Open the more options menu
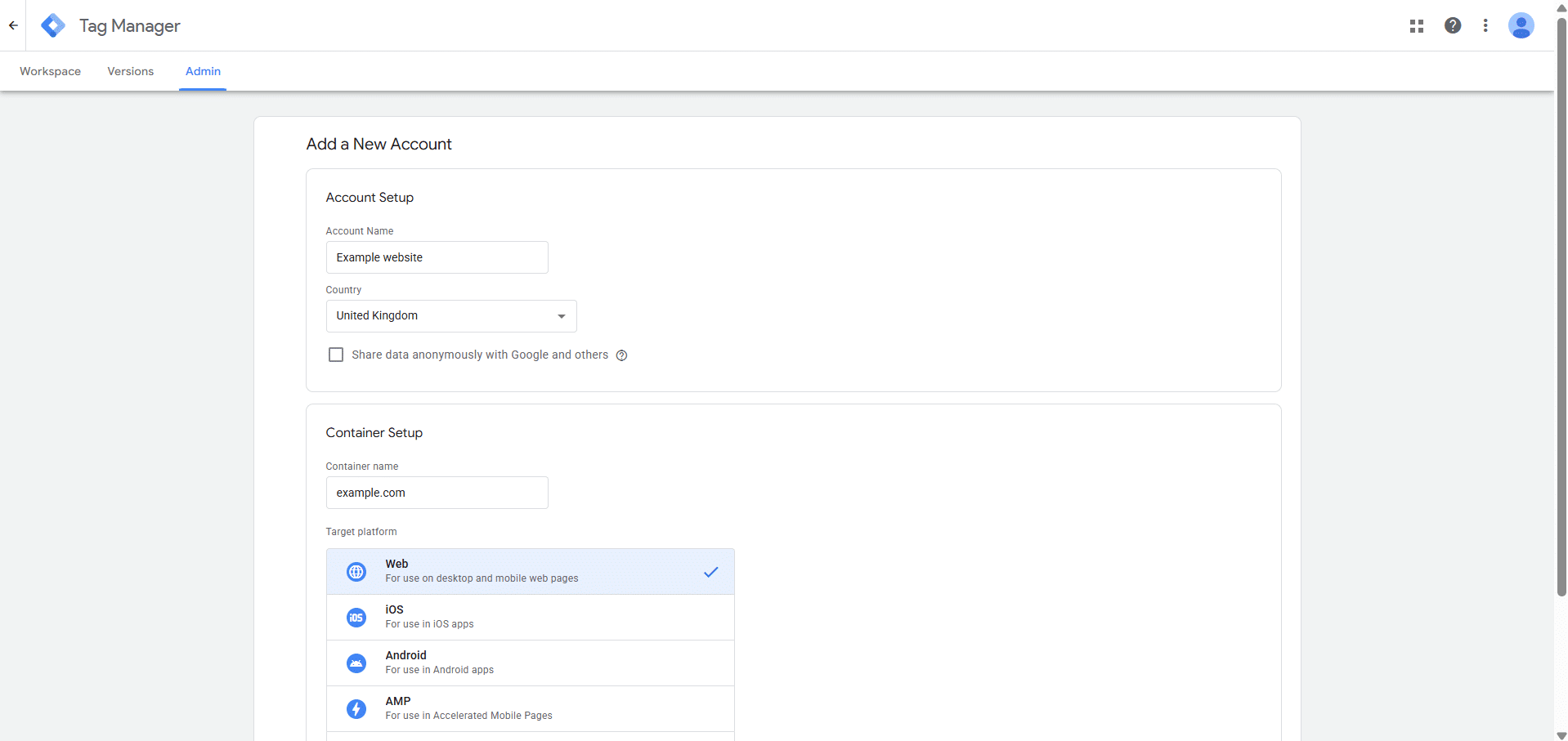The height and width of the screenshot is (741, 1568). [x=1486, y=25]
